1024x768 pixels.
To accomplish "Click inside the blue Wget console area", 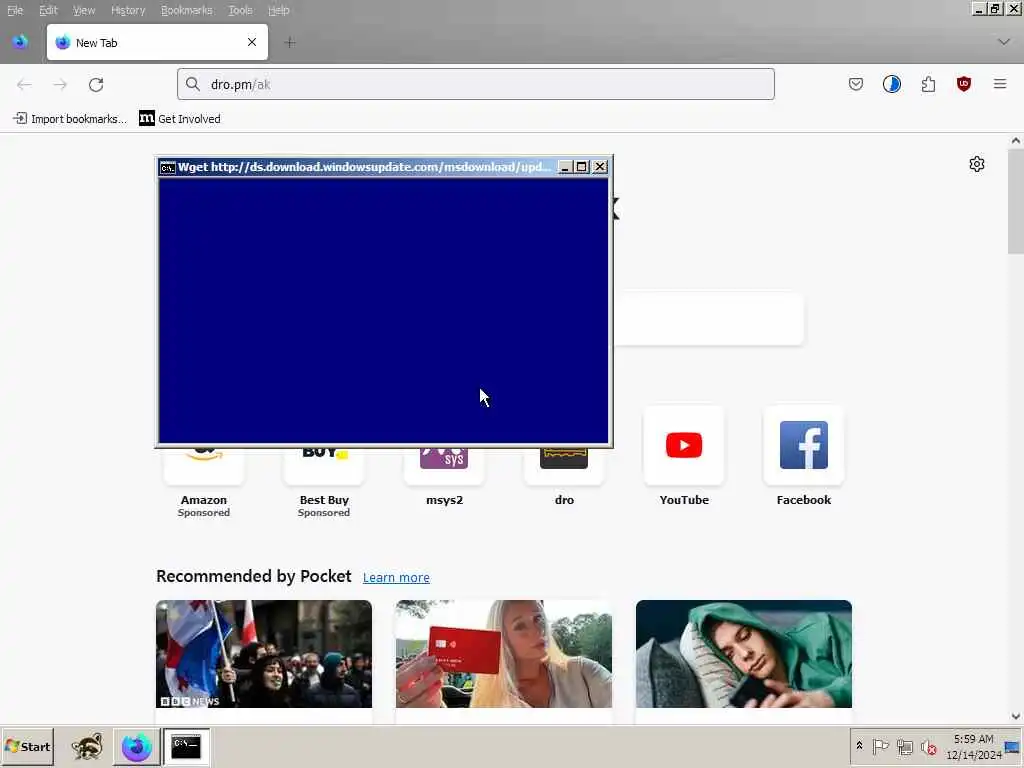I will point(383,310).
